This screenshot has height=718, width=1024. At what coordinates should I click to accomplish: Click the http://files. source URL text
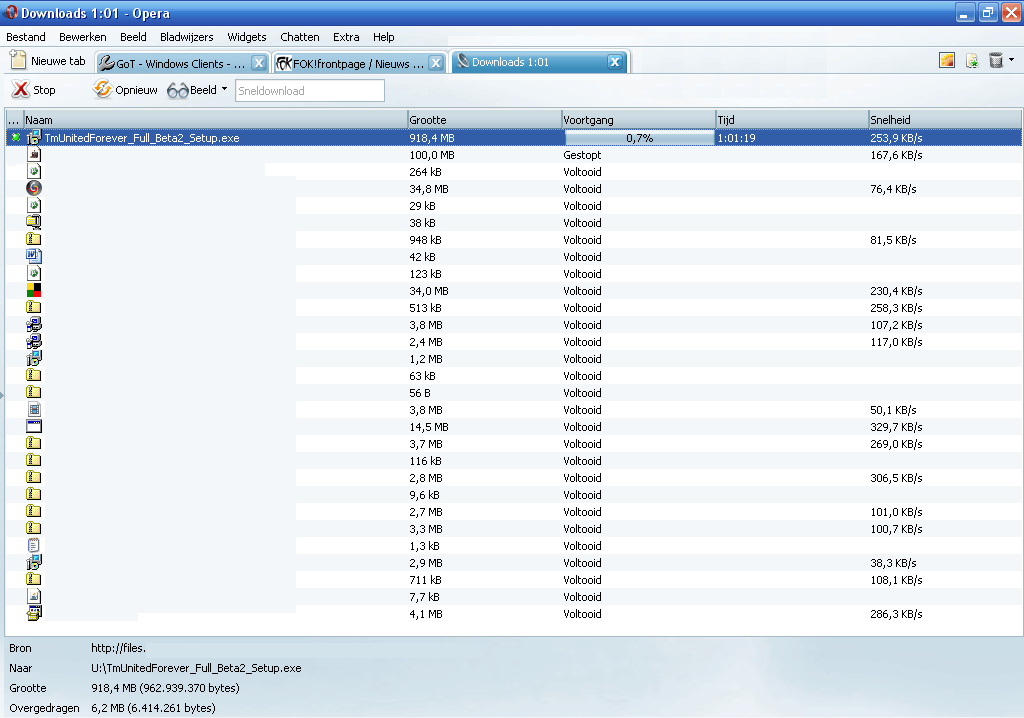(x=118, y=648)
